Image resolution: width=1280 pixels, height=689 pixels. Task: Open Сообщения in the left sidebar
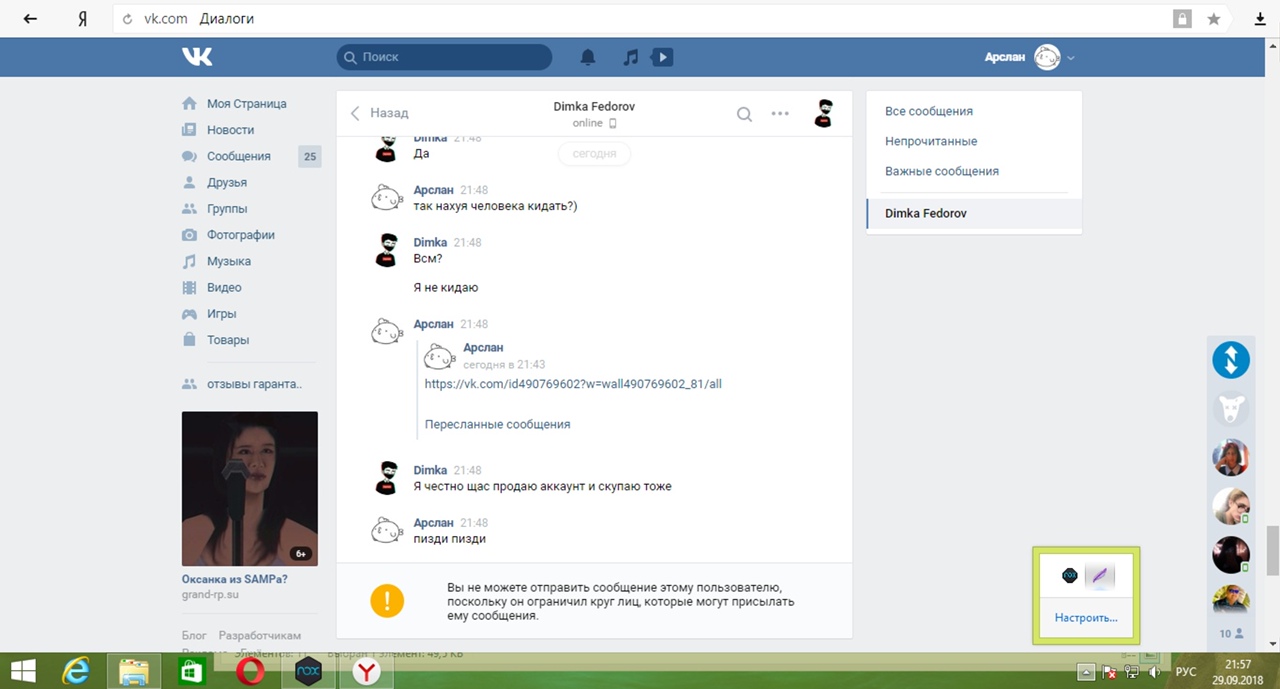(x=238, y=156)
